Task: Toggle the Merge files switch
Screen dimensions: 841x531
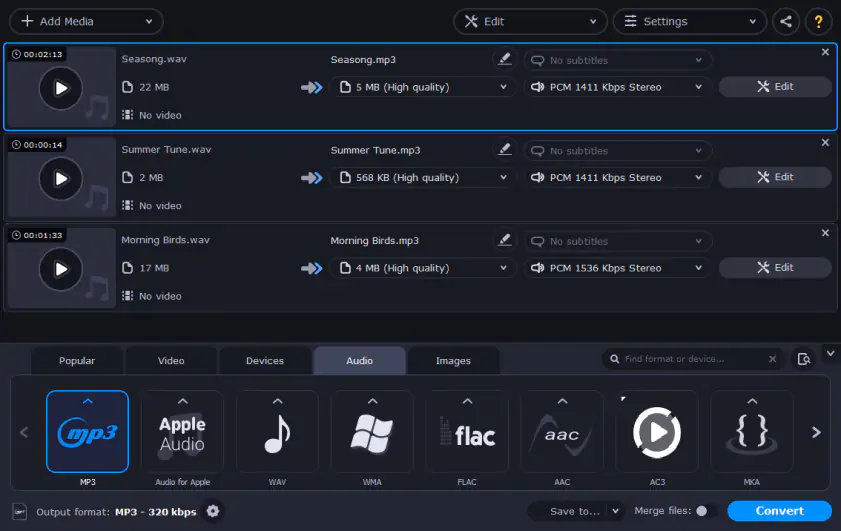Action: click(705, 511)
